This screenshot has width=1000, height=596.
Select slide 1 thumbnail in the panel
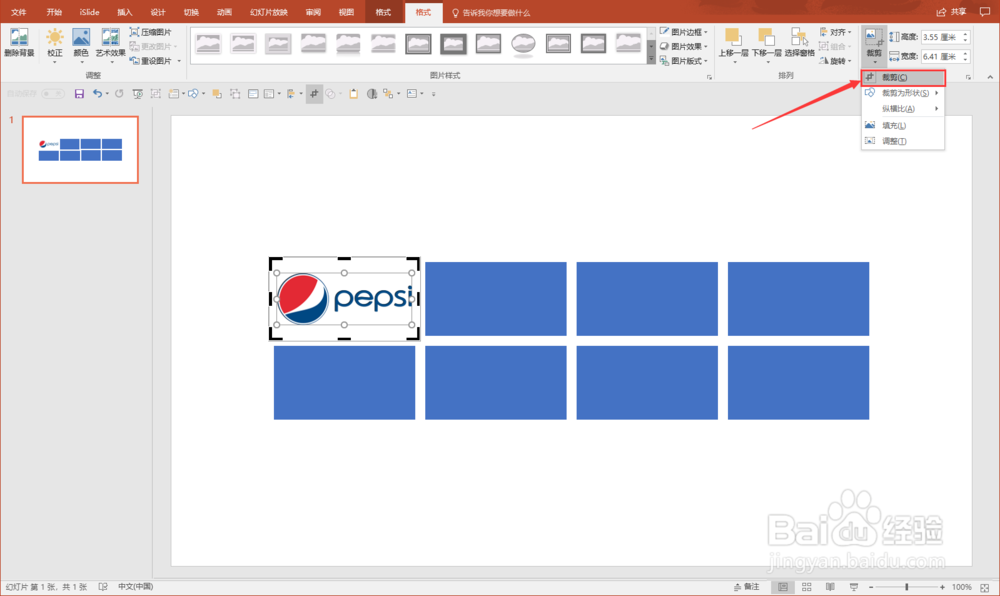click(x=80, y=150)
